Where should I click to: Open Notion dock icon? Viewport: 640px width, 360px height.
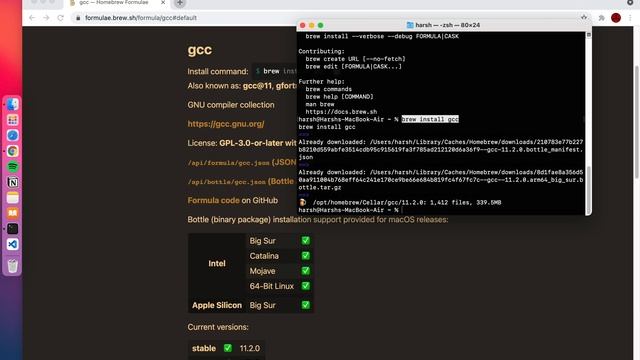pyautogui.click(x=12, y=182)
